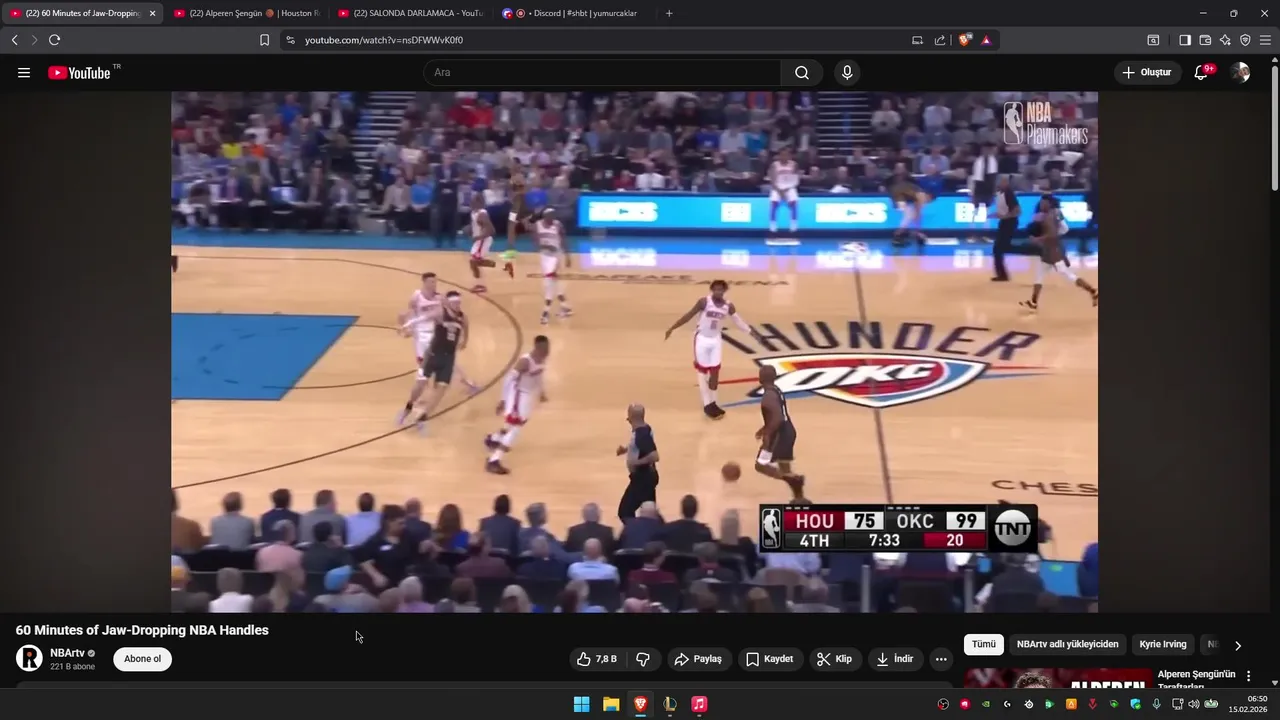Click the search magnifier button
The image size is (1280, 720).
(x=802, y=73)
